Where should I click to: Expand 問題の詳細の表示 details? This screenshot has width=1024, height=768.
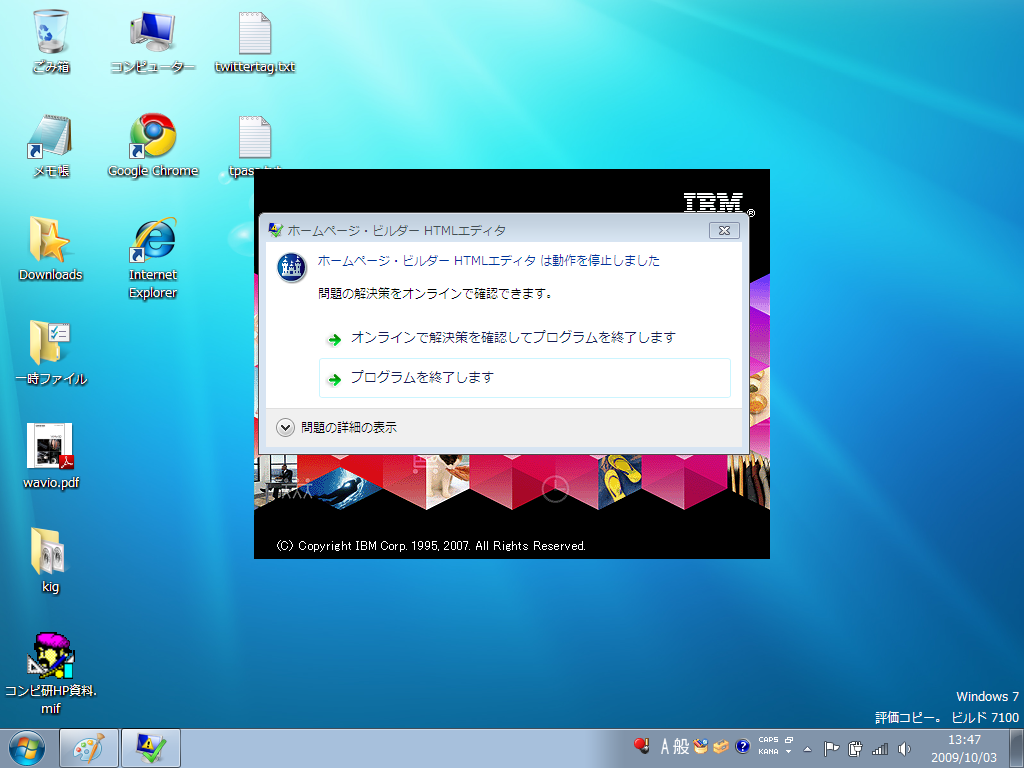click(x=337, y=428)
